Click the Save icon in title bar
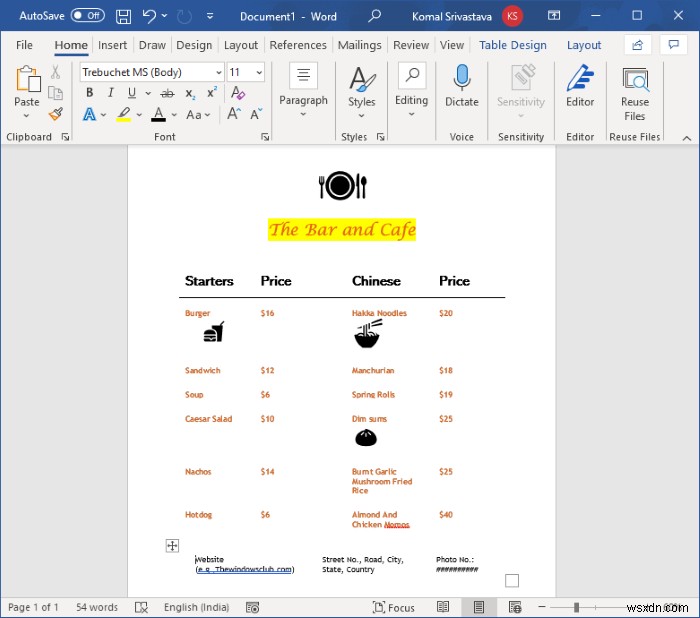The height and width of the screenshot is (618, 700). (124, 17)
